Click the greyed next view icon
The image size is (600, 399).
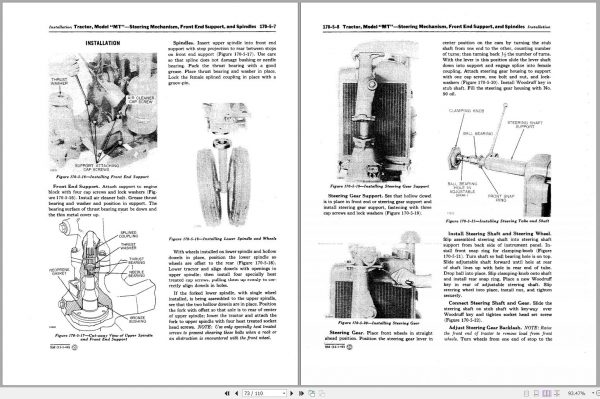322,393
